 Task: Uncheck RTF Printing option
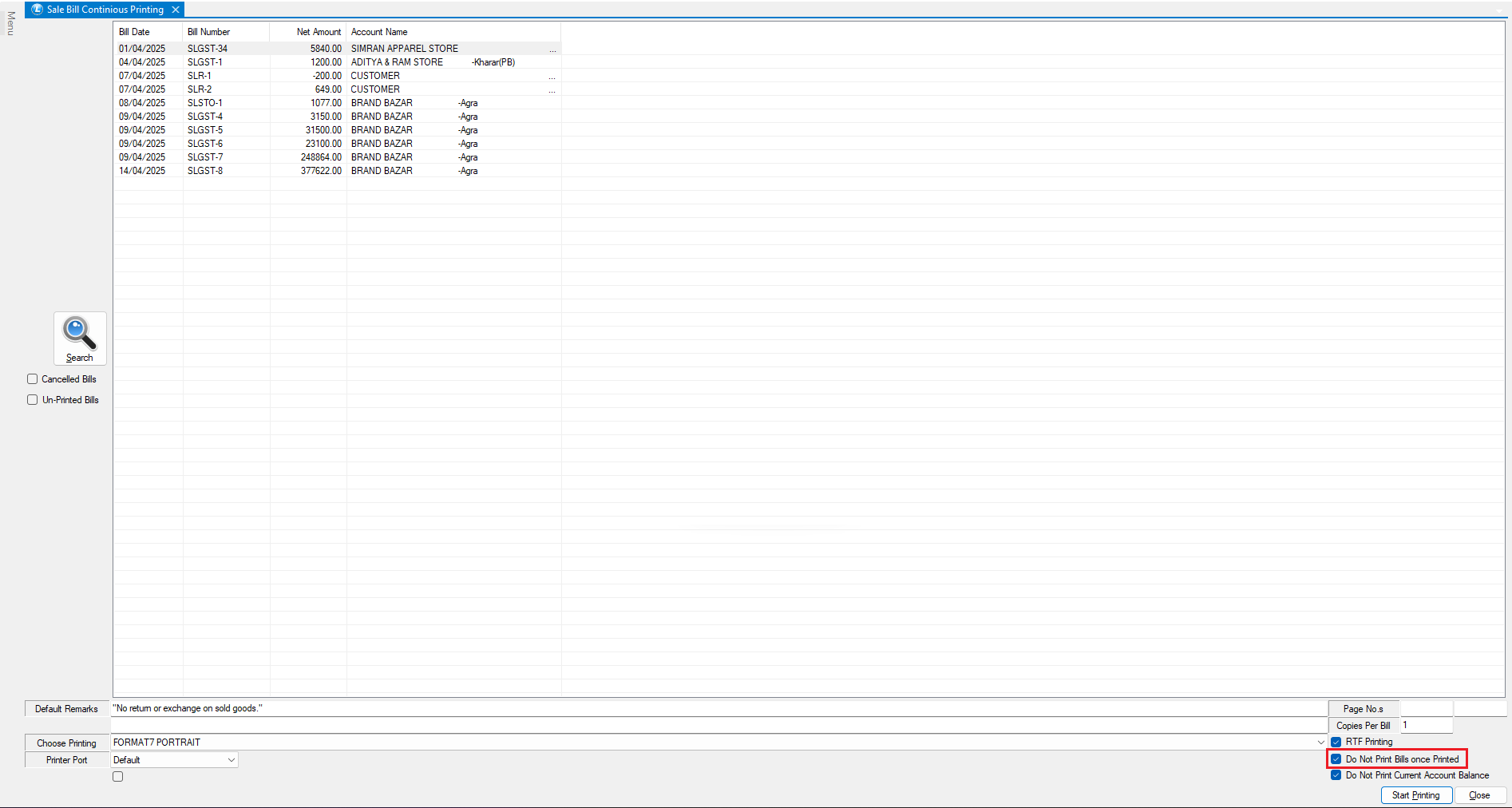click(1336, 742)
